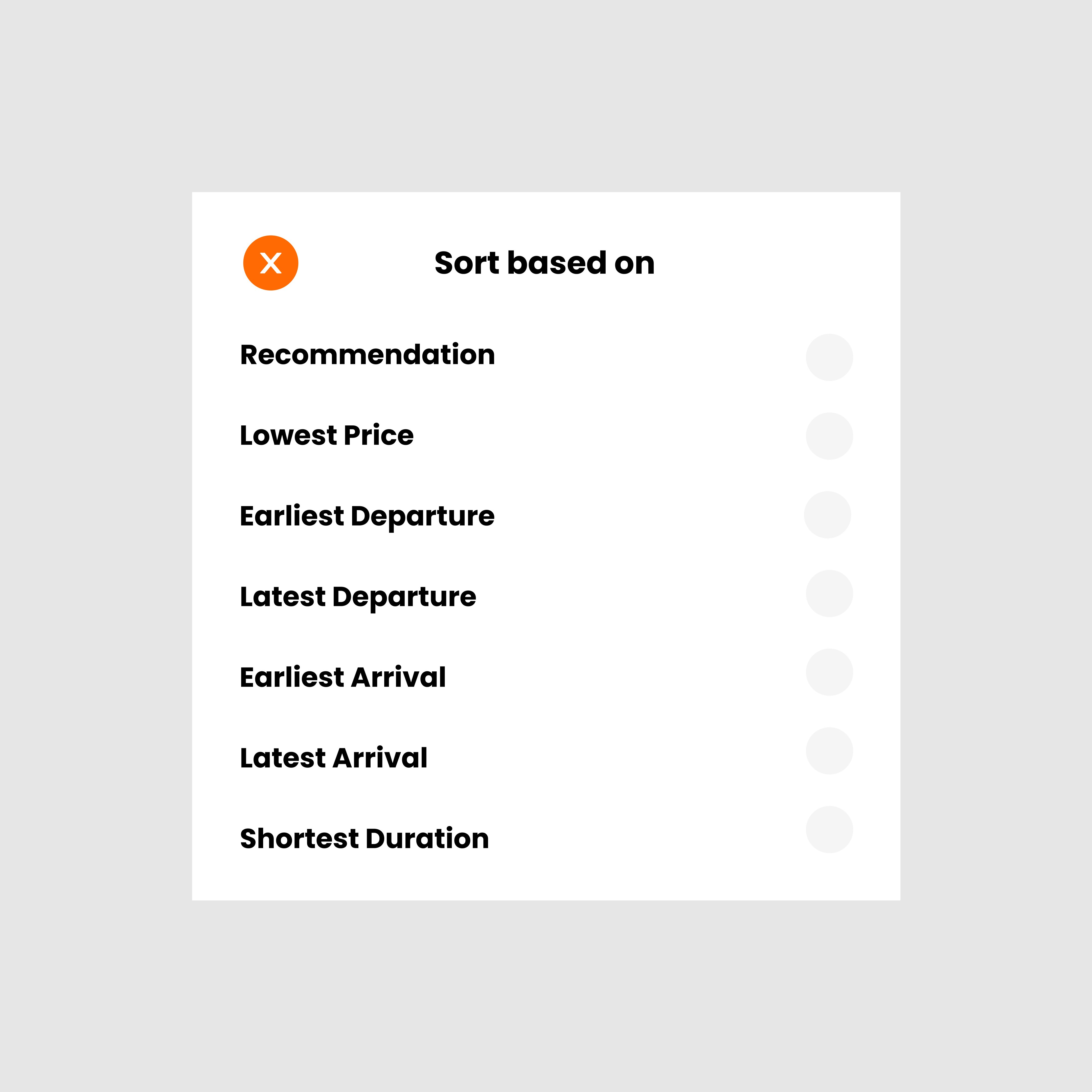Click the Sort based on title

(544, 262)
